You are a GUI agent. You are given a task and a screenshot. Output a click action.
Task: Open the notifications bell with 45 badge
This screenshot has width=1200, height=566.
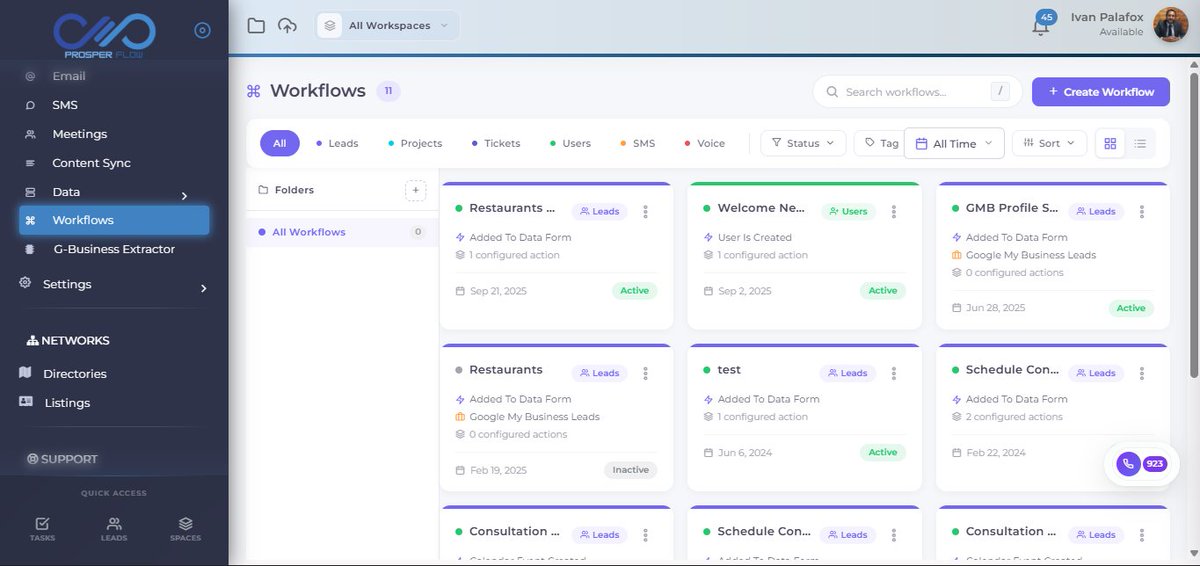(x=1042, y=25)
